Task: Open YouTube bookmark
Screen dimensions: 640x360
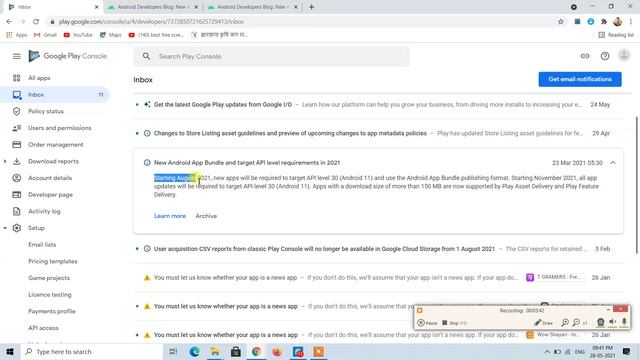Action: pyautogui.click(x=78, y=35)
